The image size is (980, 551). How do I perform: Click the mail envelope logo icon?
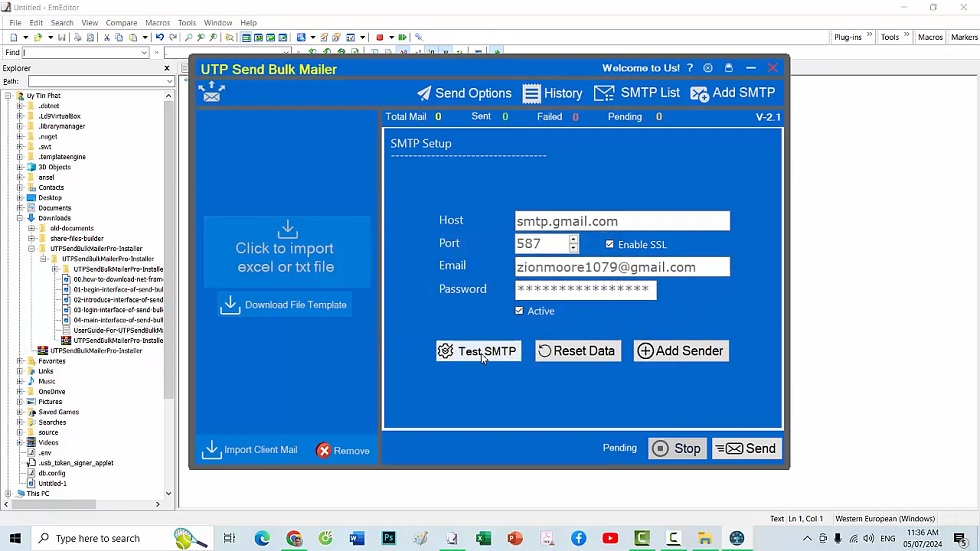pos(211,92)
